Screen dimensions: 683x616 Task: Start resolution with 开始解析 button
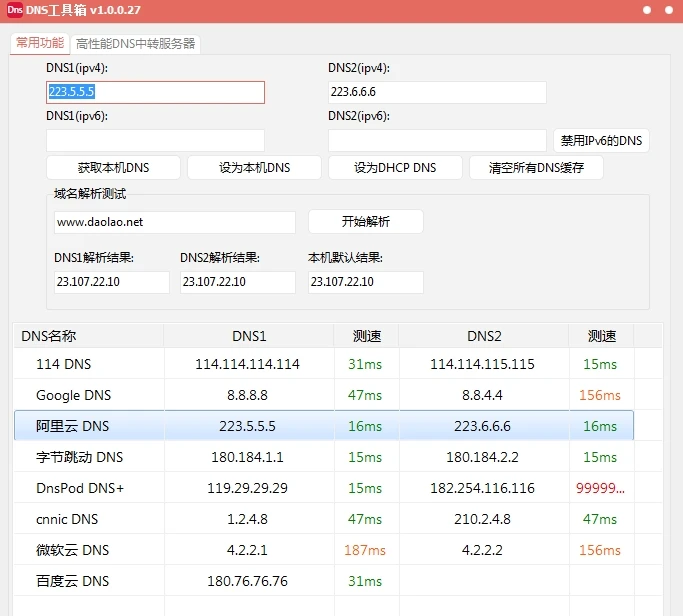tap(366, 222)
